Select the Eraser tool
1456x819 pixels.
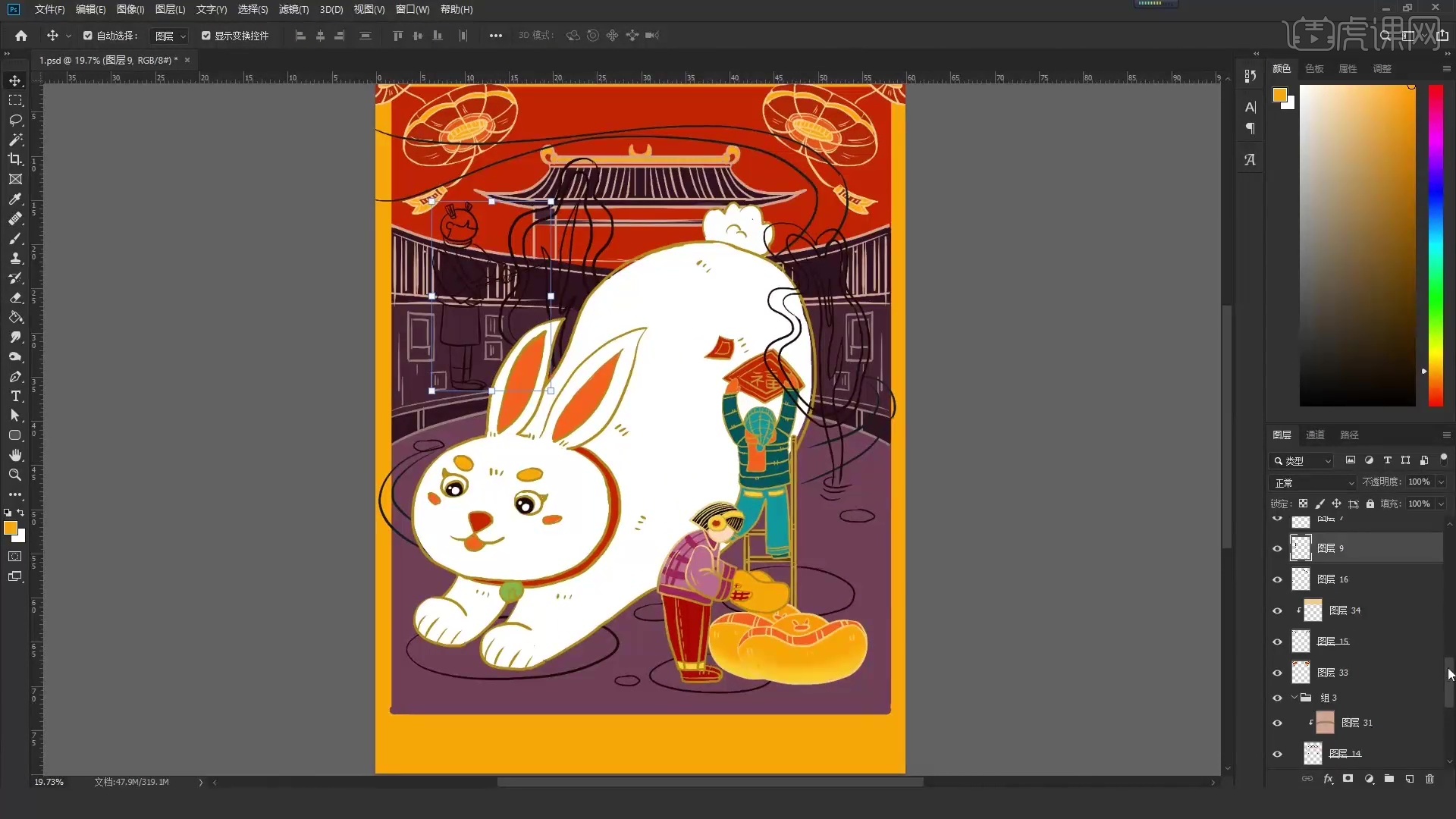15,297
